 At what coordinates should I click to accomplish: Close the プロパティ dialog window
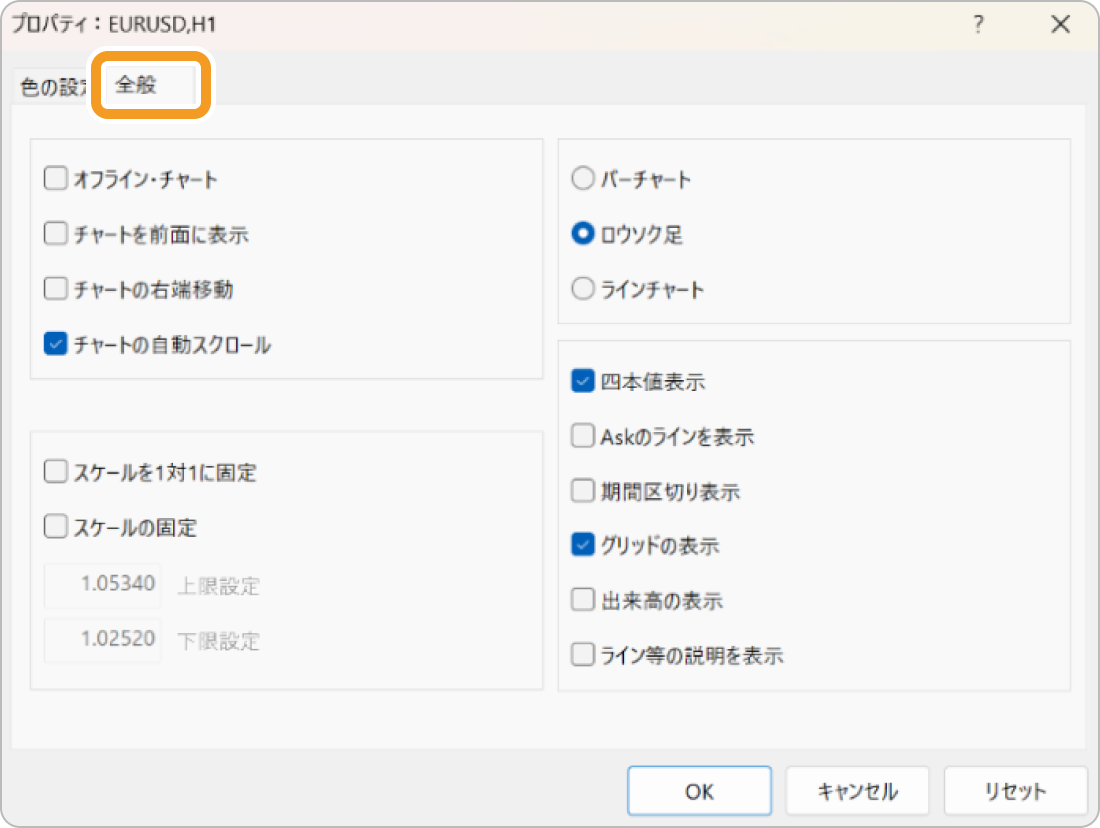point(1061,25)
